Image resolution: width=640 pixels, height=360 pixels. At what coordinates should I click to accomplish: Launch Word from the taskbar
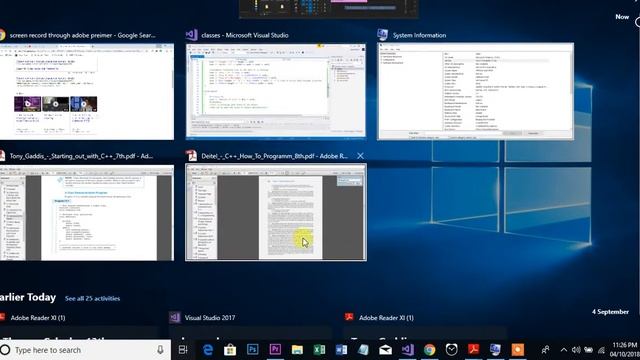pos(341,350)
